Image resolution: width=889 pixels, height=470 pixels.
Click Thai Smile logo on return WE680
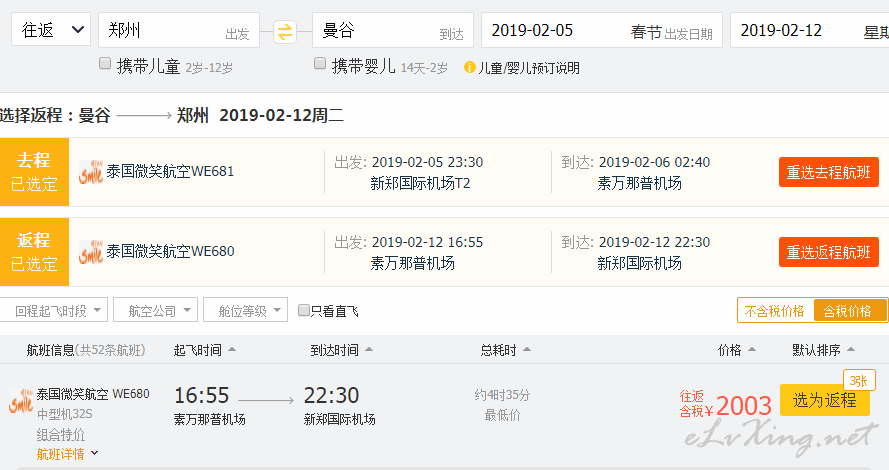coord(91,252)
